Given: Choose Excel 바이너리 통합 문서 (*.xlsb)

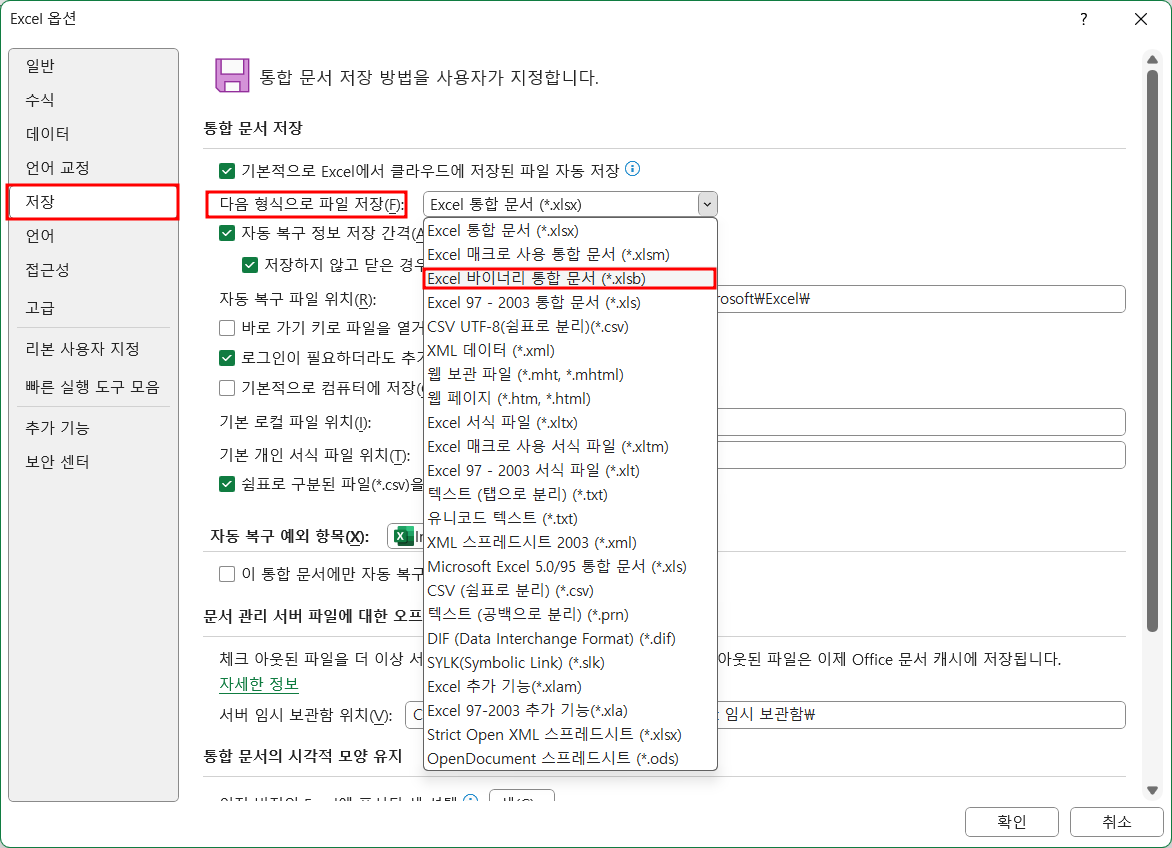Looking at the screenshot, I should 570,279.
